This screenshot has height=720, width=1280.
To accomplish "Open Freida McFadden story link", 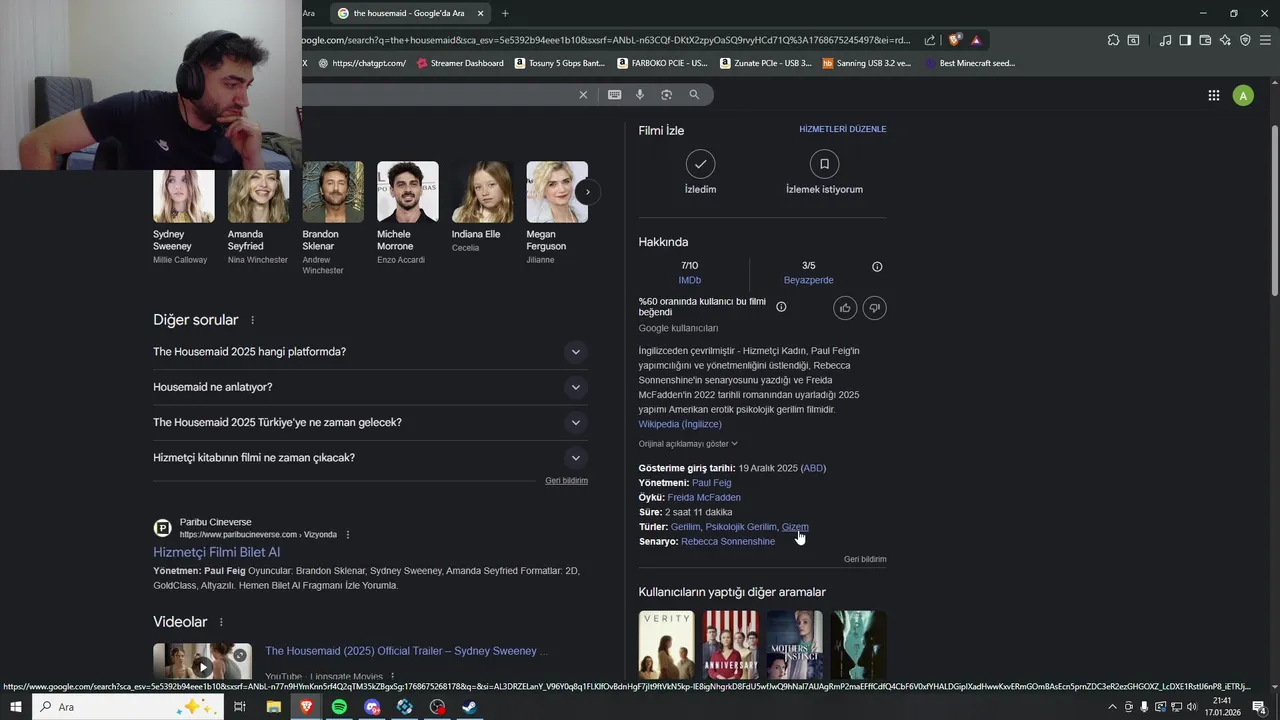I will click(704, 497).
